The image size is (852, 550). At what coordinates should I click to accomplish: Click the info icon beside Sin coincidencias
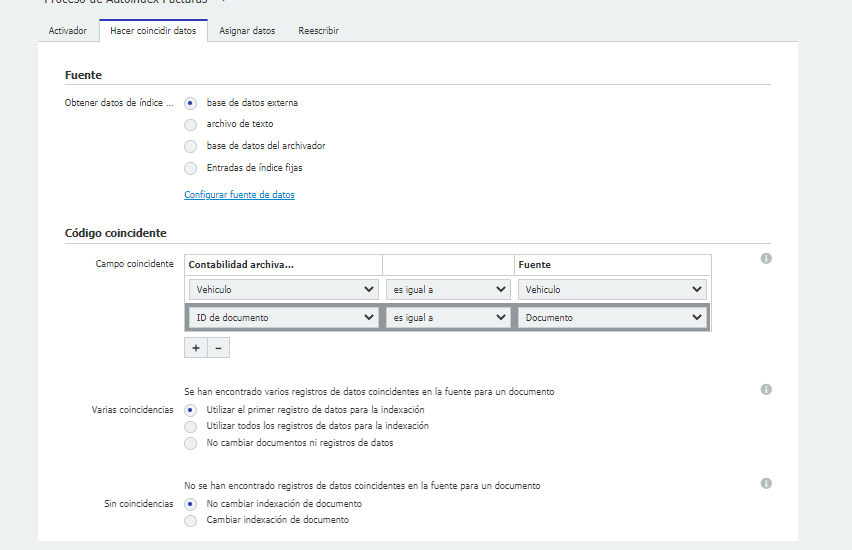coord(766,483)
